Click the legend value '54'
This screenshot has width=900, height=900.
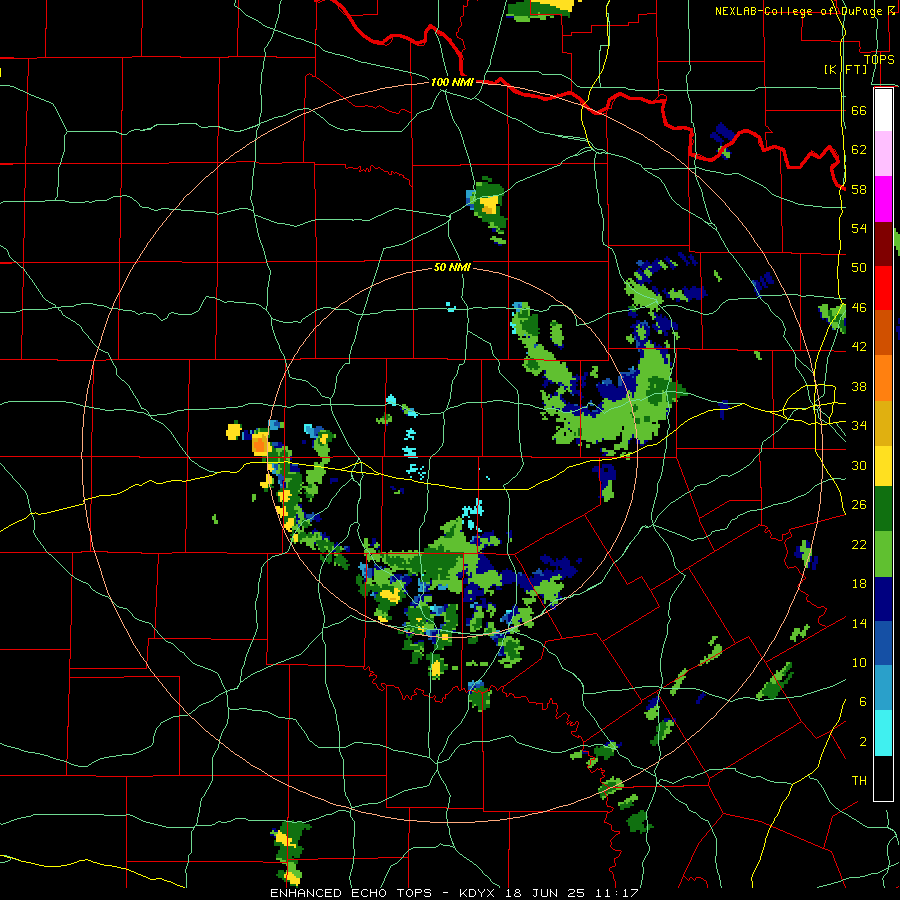[859, 228]
